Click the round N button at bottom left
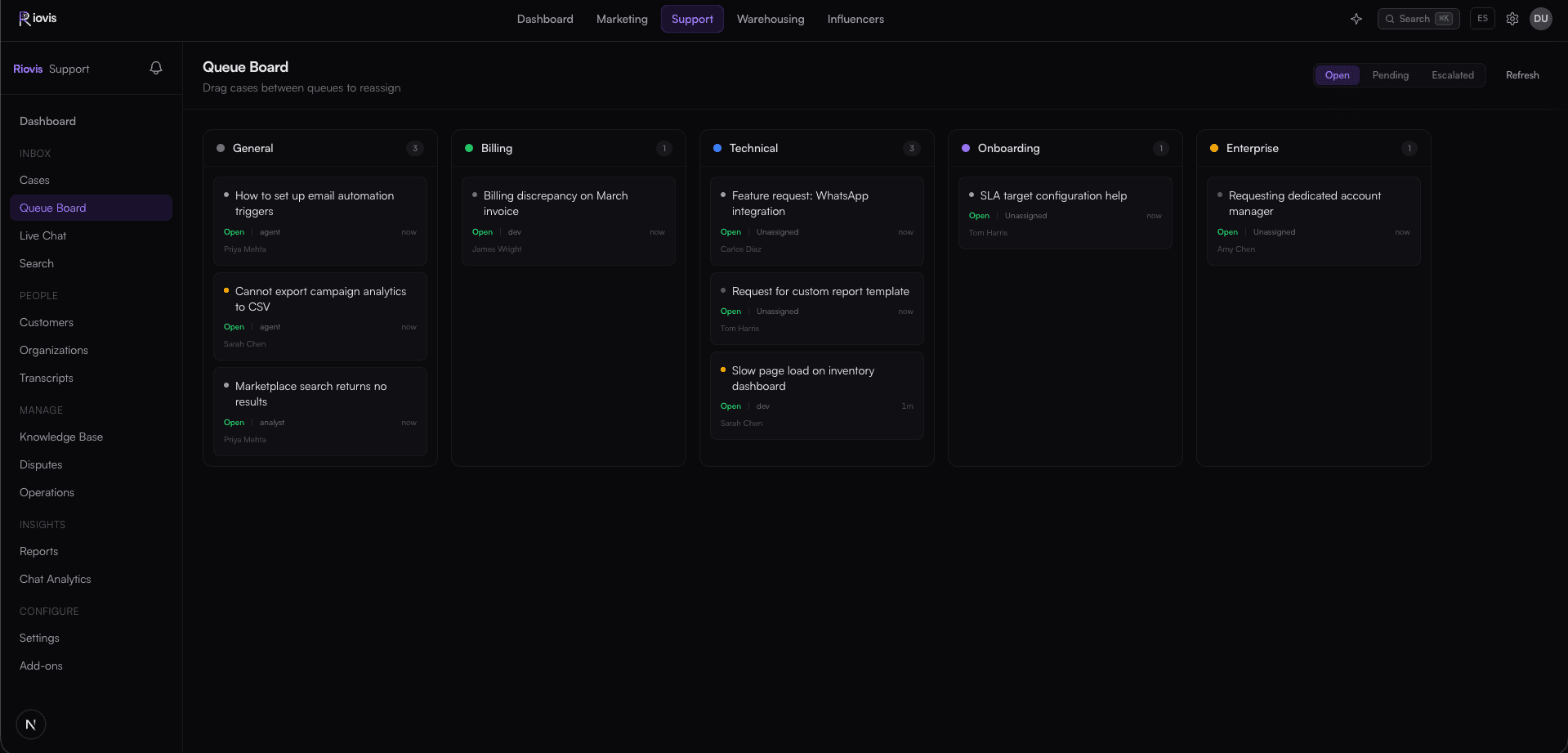1568x753 pixels. pos(31,724)
